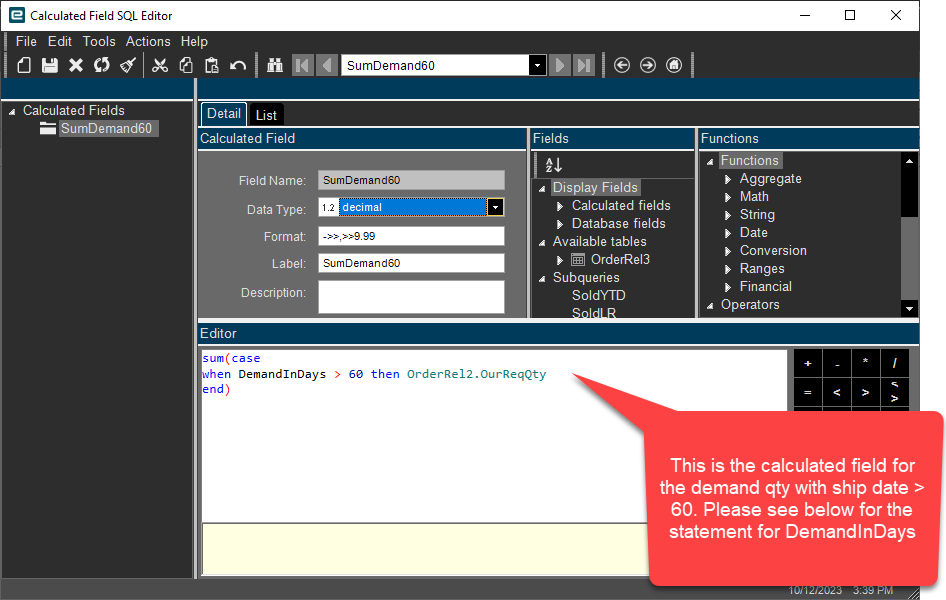This screenshot has width=946, height=600.
Task: Click the A-Z sort fields icon
Action: coord(554,165)
